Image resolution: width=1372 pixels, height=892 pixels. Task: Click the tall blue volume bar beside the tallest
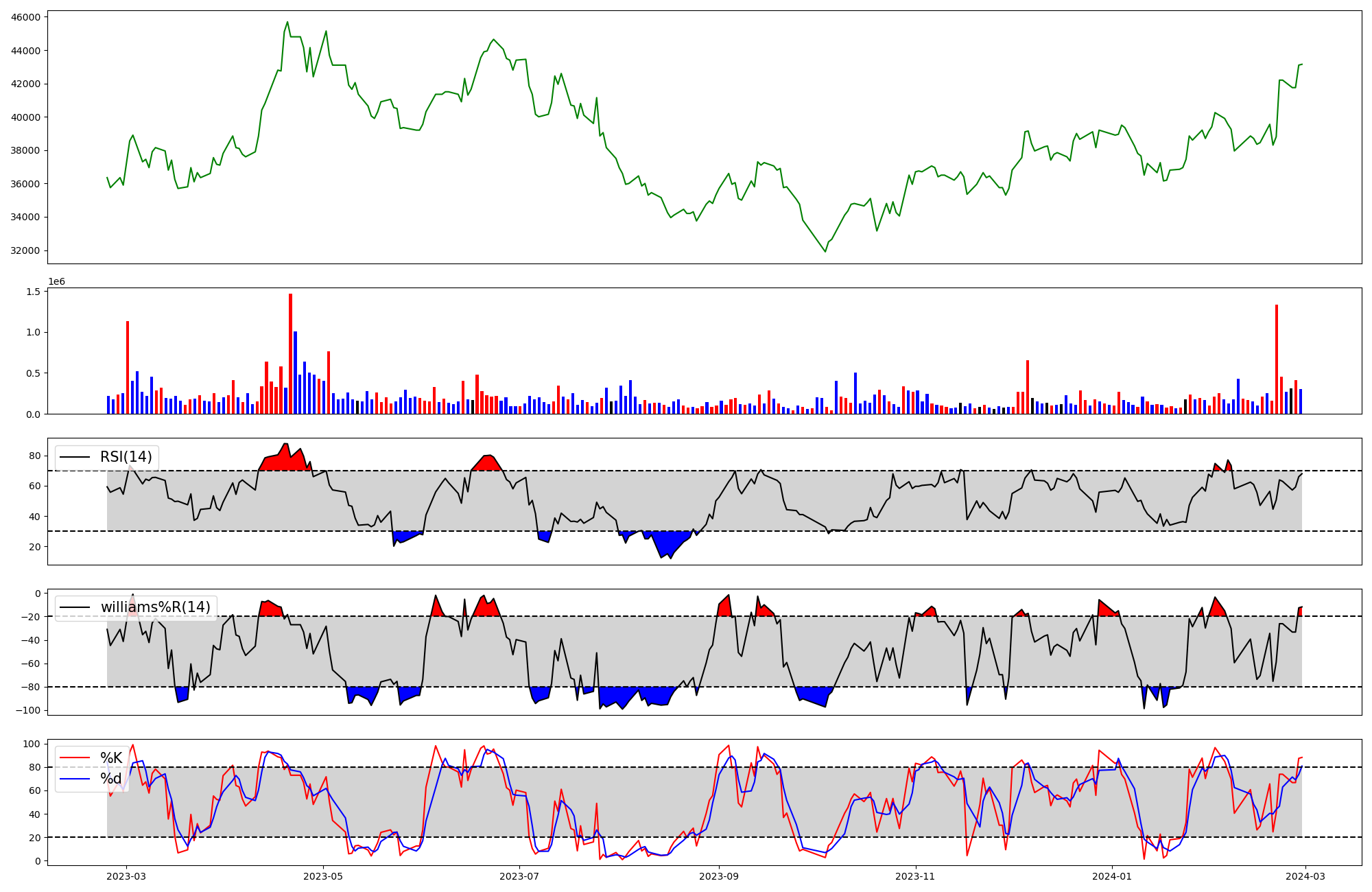tap(296, 374)
